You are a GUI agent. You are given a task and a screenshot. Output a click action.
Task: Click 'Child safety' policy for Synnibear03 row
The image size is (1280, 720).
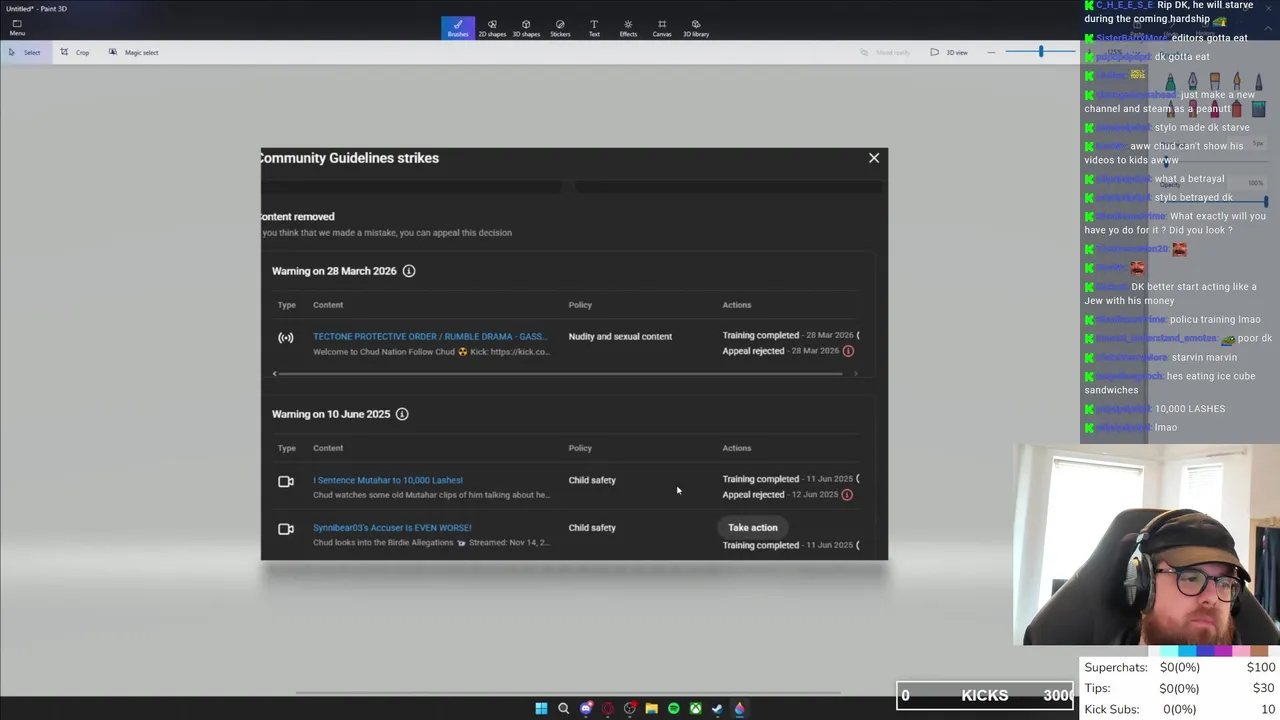coord(592,527)
